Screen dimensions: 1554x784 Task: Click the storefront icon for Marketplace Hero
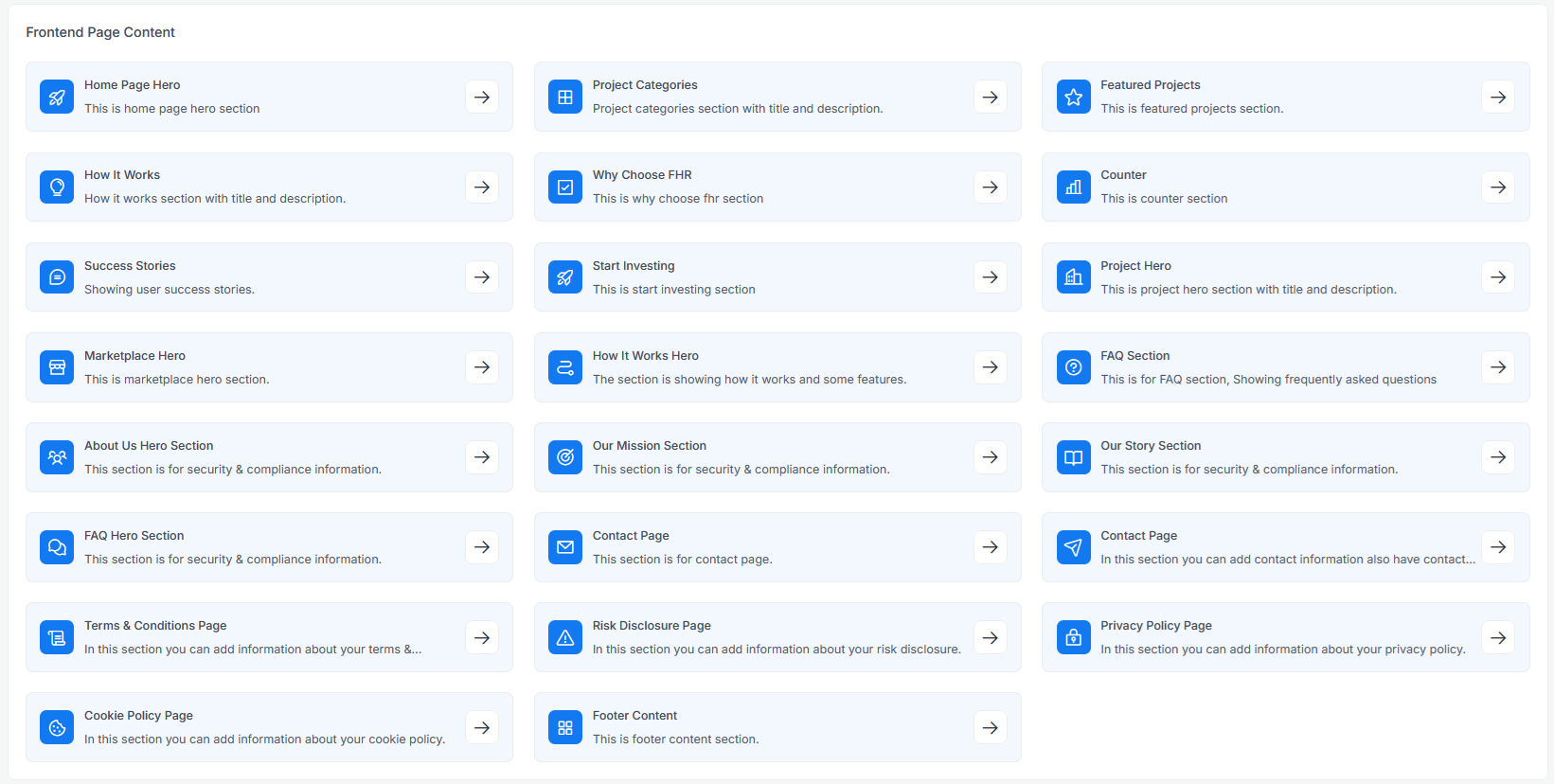point(57,366)
